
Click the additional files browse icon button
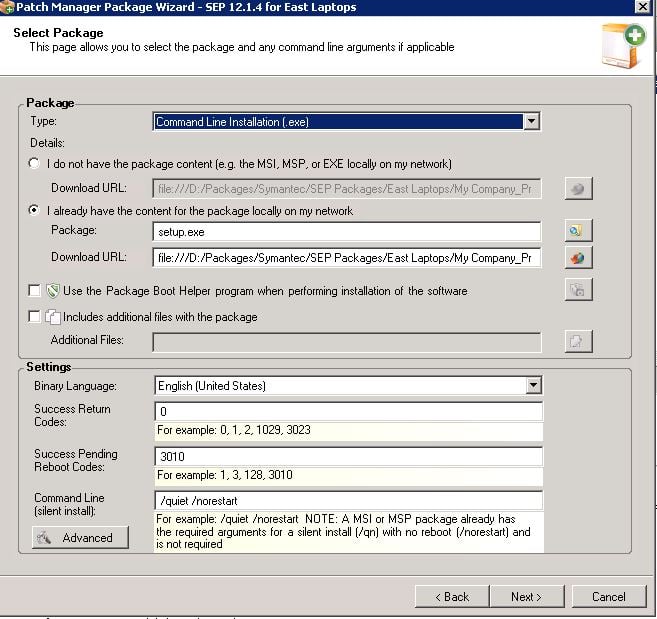[578, 341]
